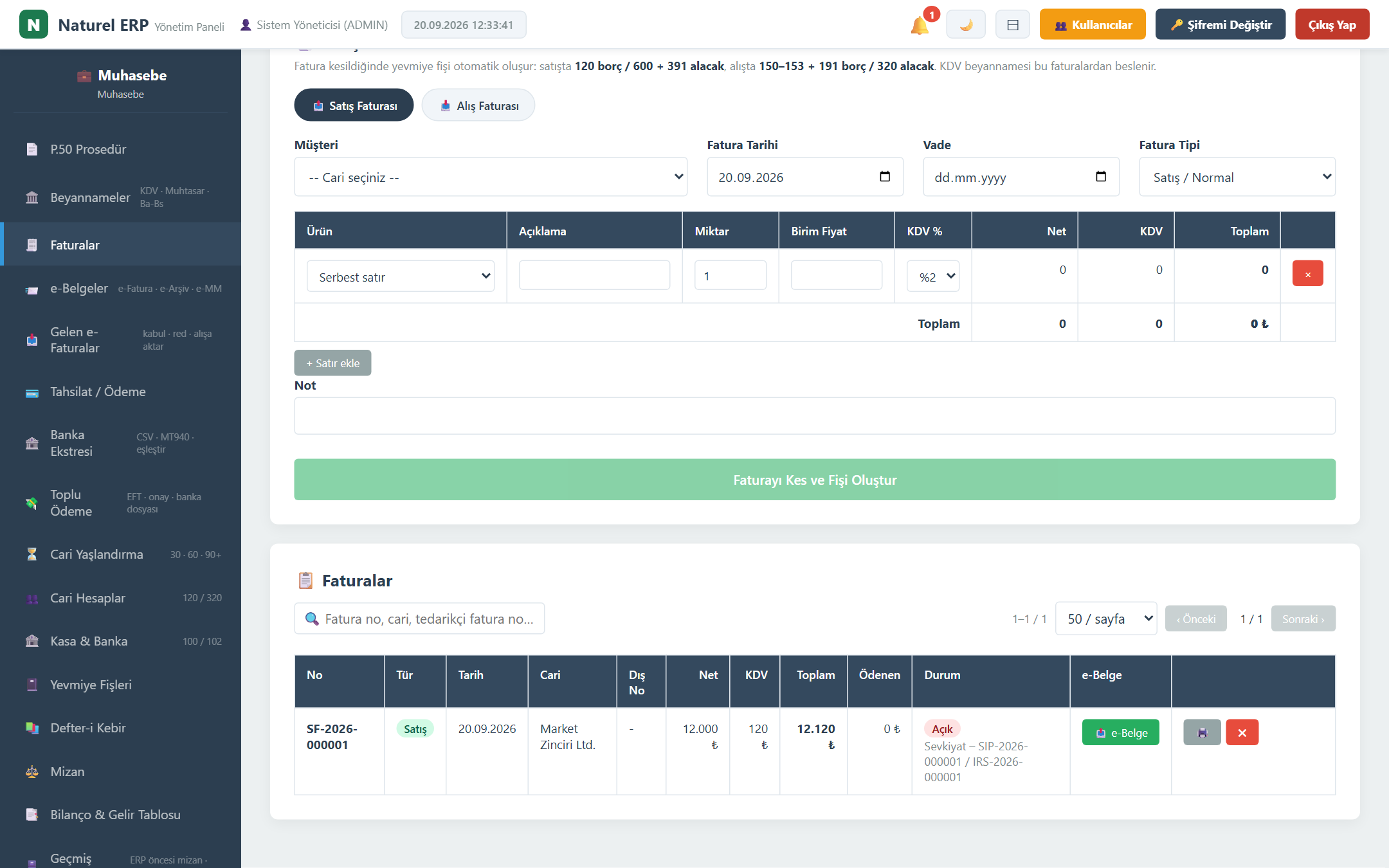Viewport: 1389px width, 868px height.
Task: Click the Kullanıcılar button
Action: pyautogui.click(x=1093, y=24)
